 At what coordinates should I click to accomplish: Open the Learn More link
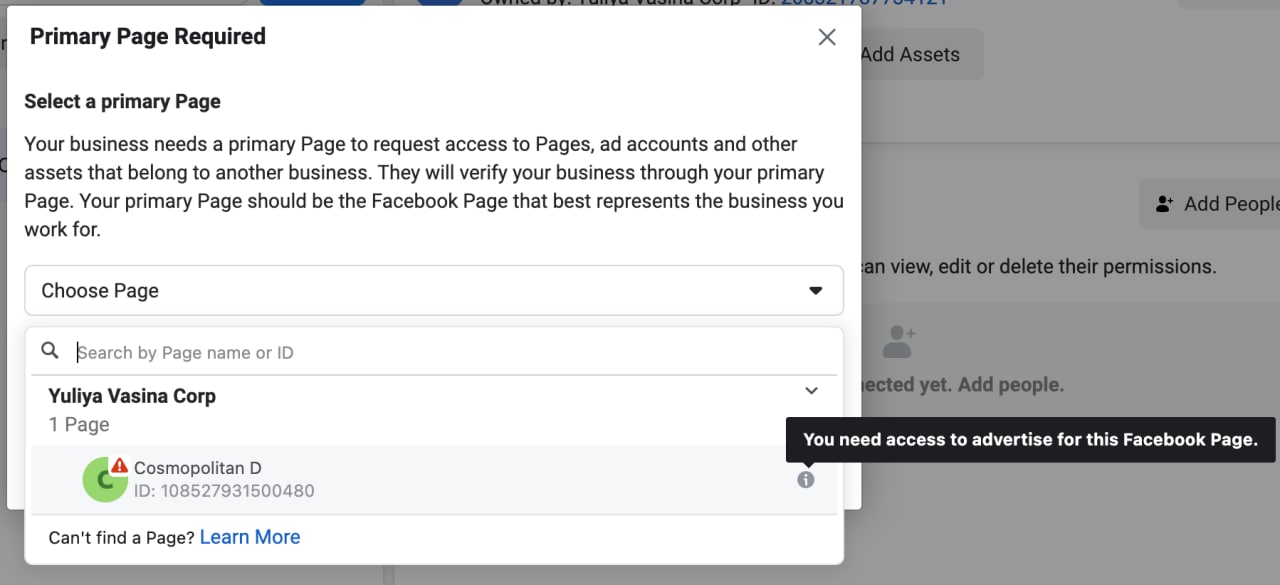tap(250, 537)
